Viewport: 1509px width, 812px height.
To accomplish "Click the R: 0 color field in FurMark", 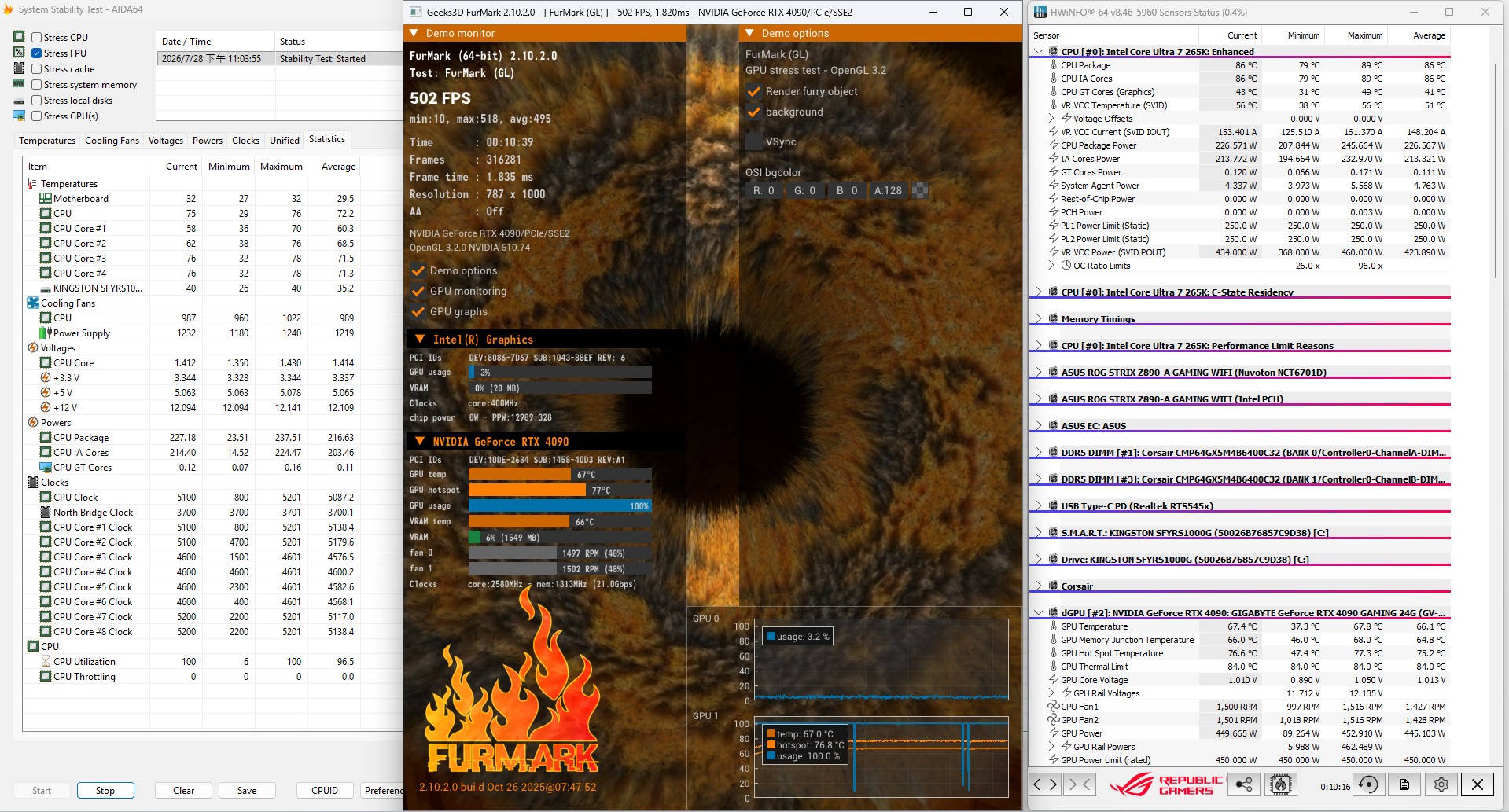I will pos(764,190).
